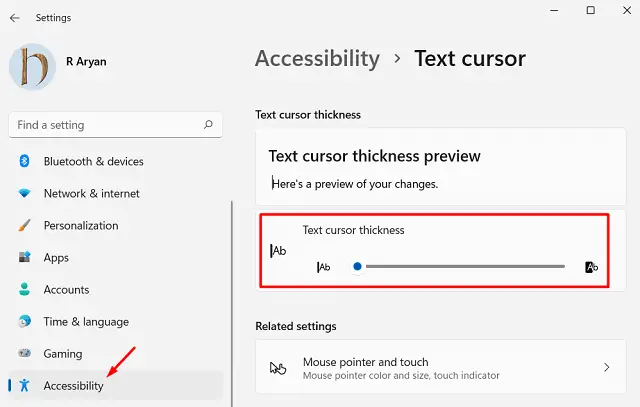Click the Network & internet Wi-Fi icon
Image resolution: width=640 pixels, height=407 pixels.
[24, 193]
